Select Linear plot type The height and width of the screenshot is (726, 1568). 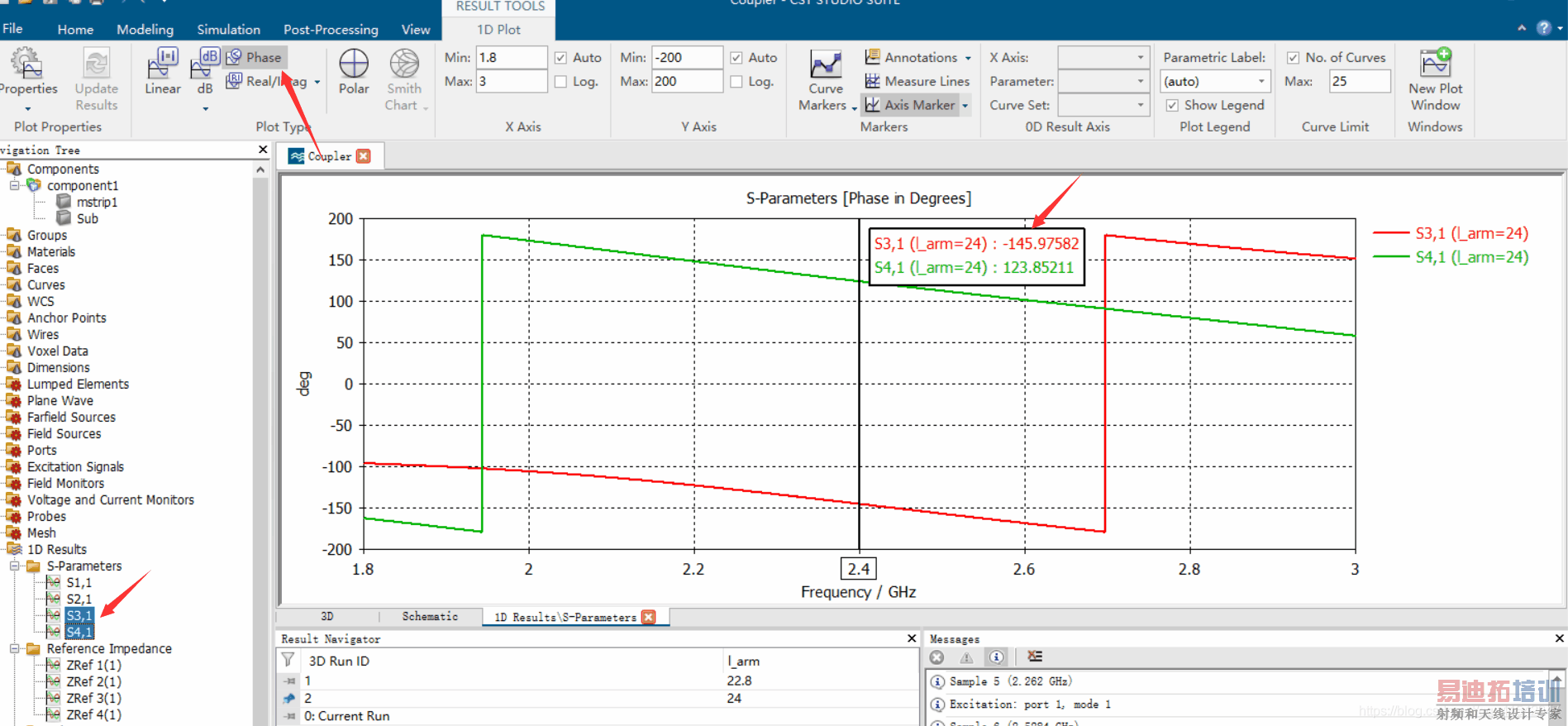click(x=163, y=72)
